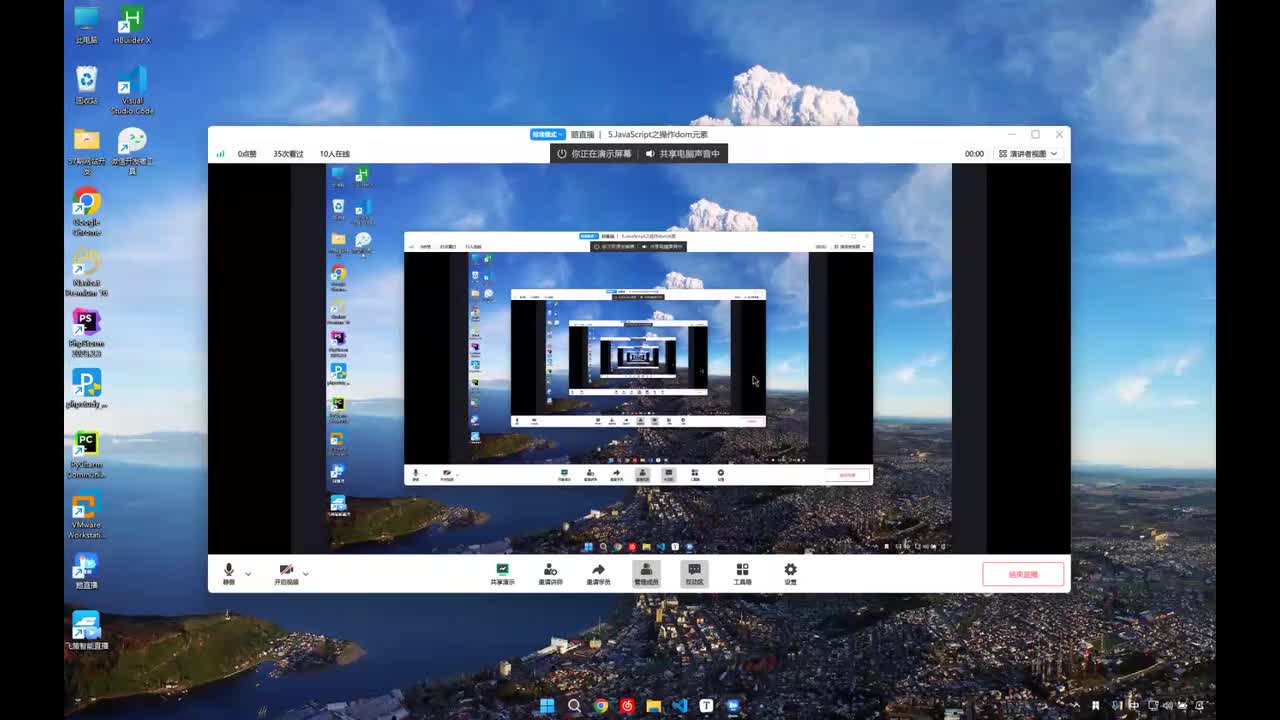Click the 0点赞 likes count
This screenshot has width=1280, height=720.
pyautogui.click(x=247, y=154)
